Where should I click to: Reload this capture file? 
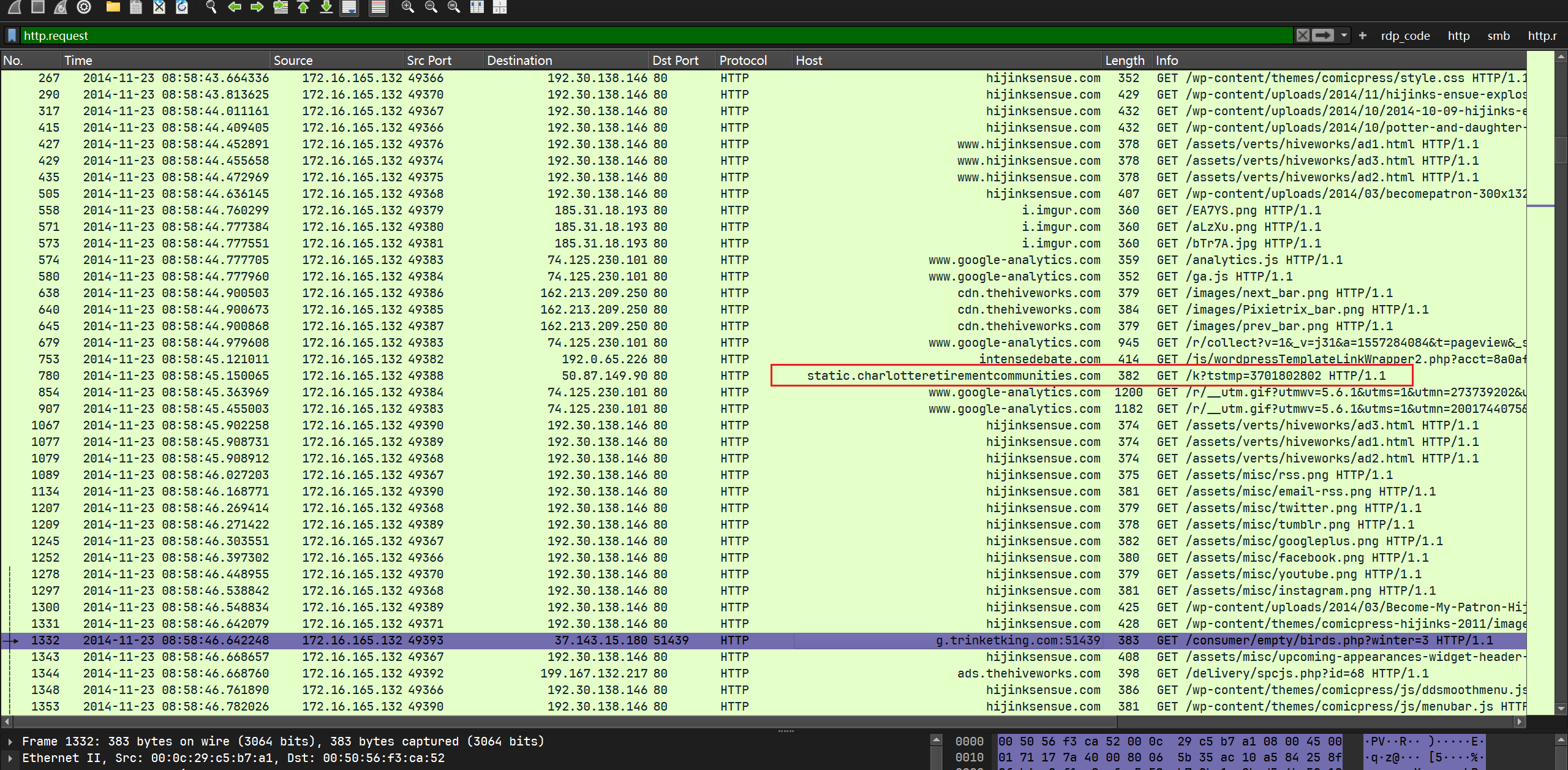(x=182, y=7)
